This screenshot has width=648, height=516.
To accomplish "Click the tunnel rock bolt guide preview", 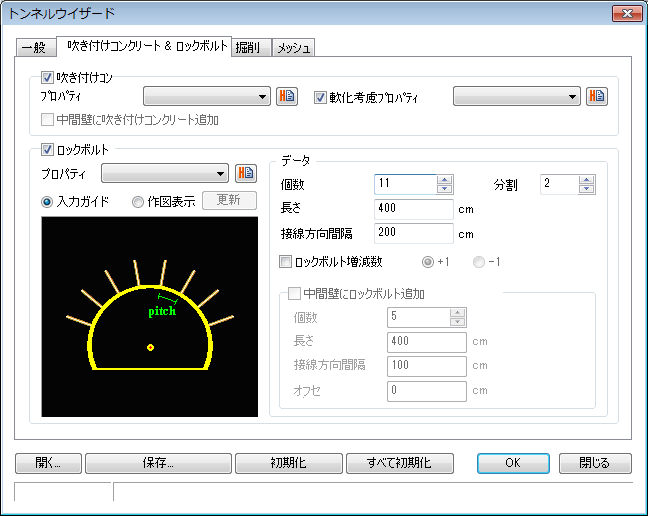I will coord(150,316).
